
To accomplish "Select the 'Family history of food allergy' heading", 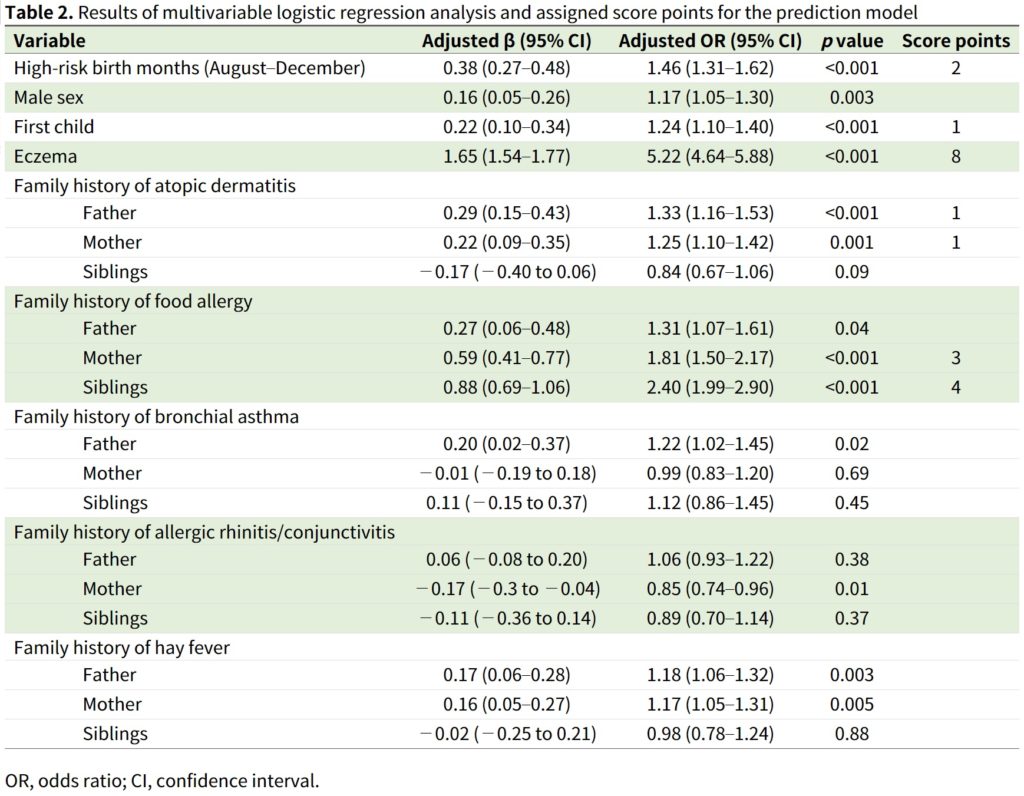I will point(133,300).
